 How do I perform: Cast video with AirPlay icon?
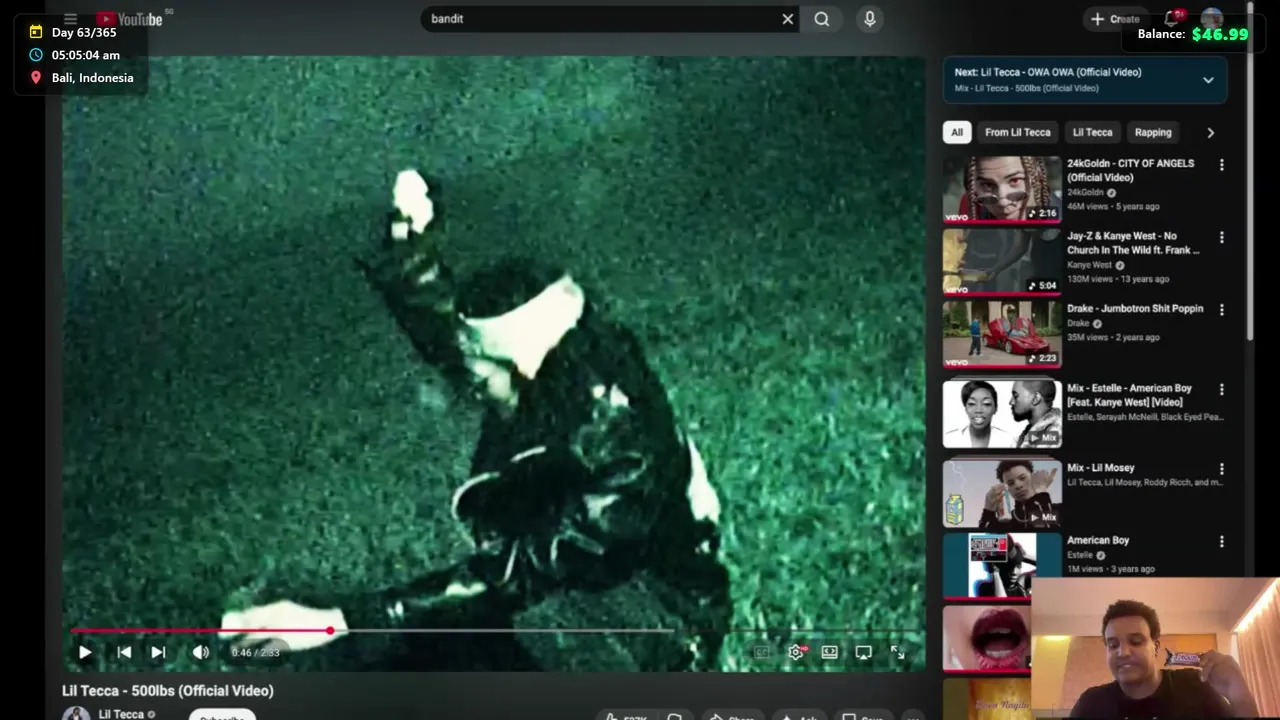(x=864, y=652)
